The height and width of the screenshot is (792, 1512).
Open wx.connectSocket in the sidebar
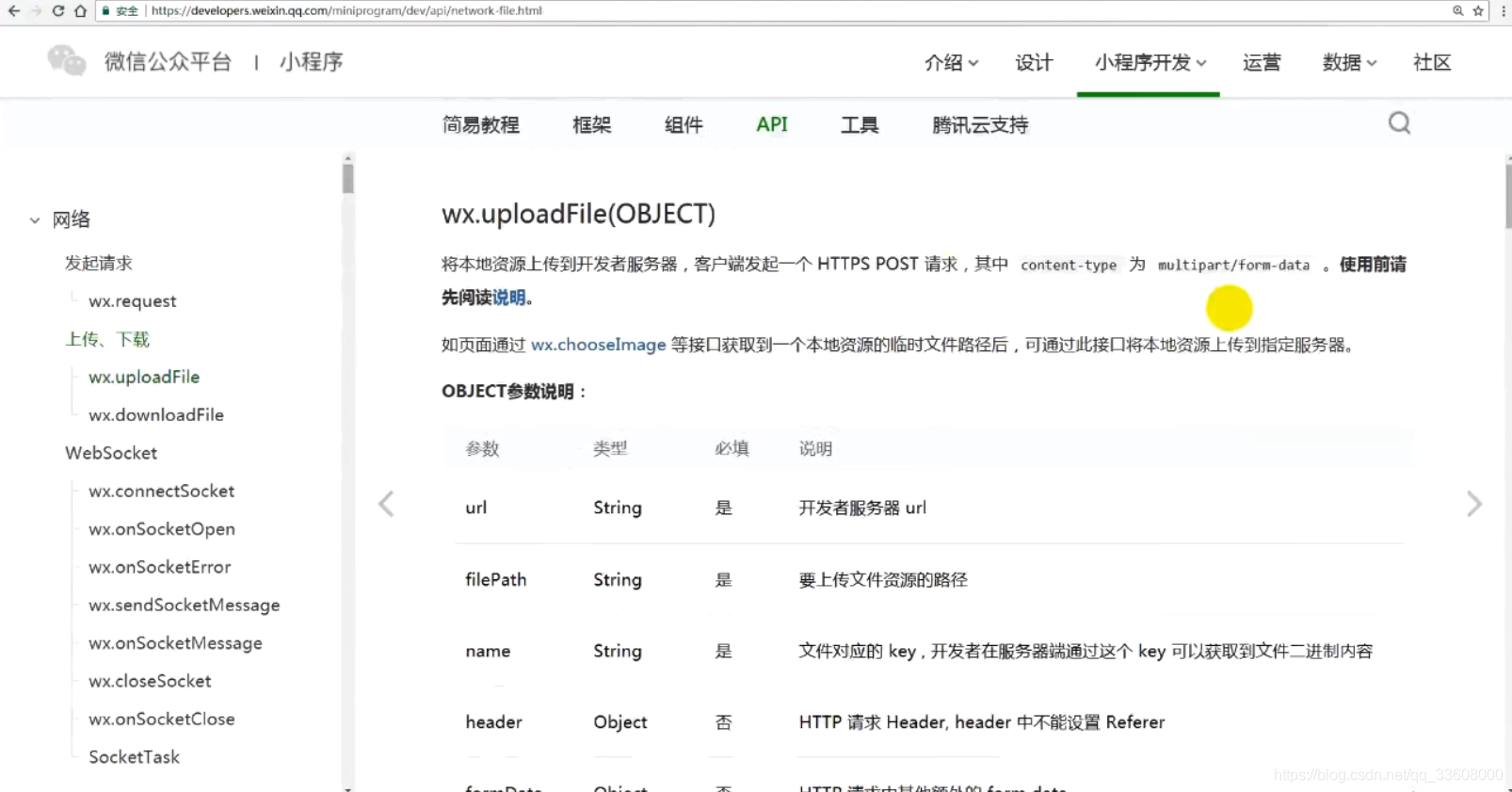pos(162,492)
